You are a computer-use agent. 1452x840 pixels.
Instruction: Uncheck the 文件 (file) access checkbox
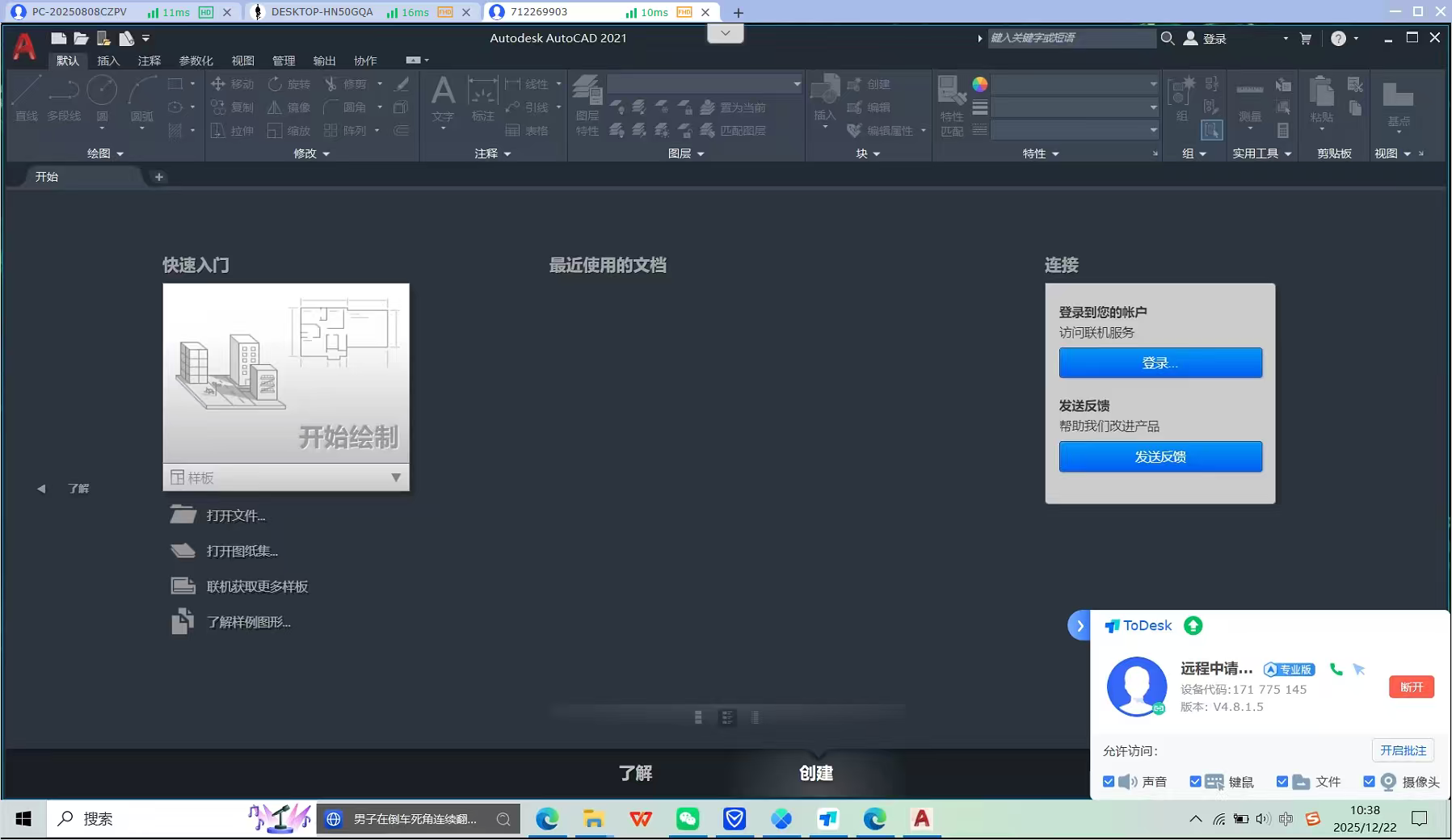click(x=1282, y=781)
